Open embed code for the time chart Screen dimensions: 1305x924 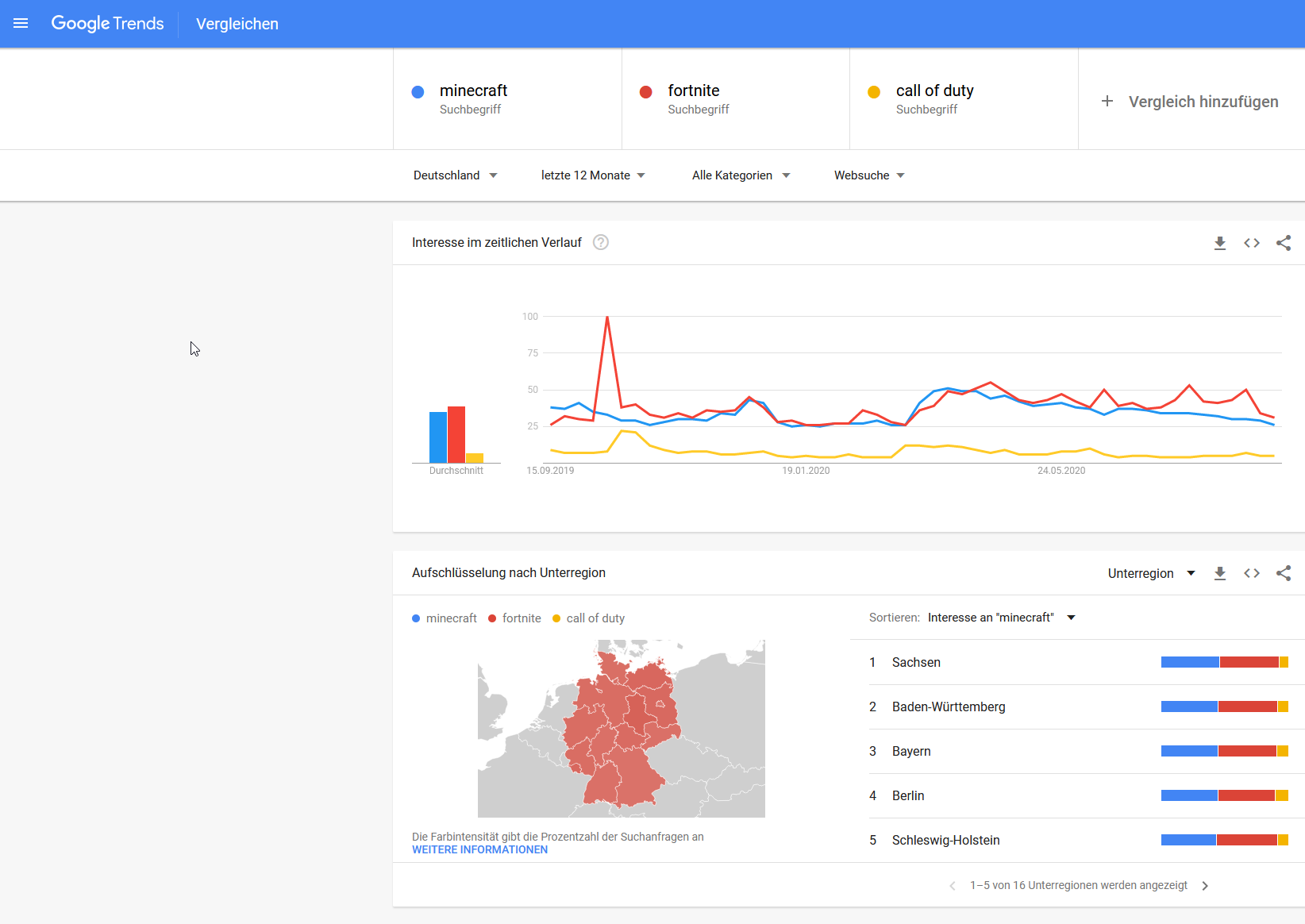click(x=1252, y=243)
